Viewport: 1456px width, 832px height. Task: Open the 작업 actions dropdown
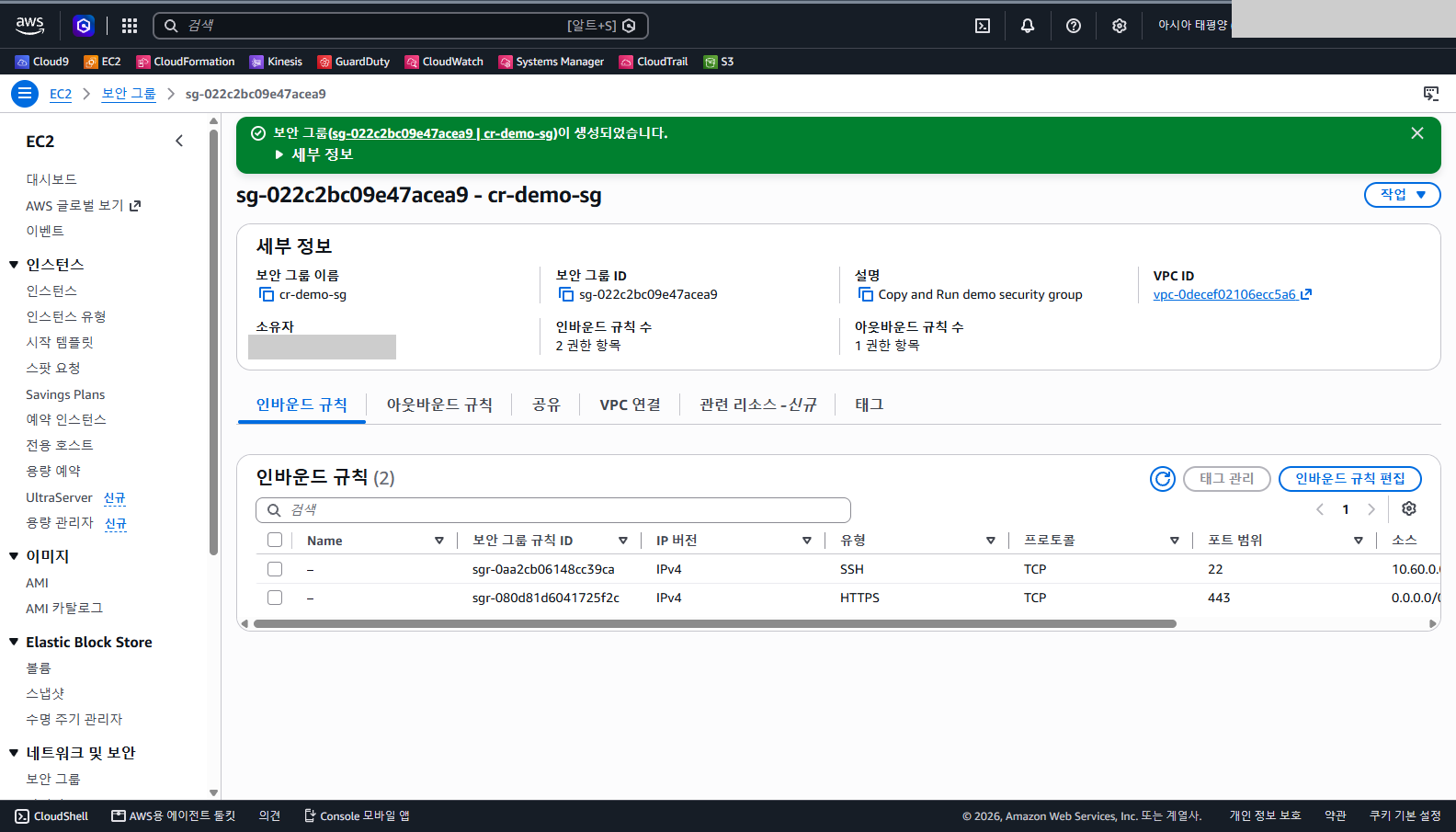tap(1403, 195)
